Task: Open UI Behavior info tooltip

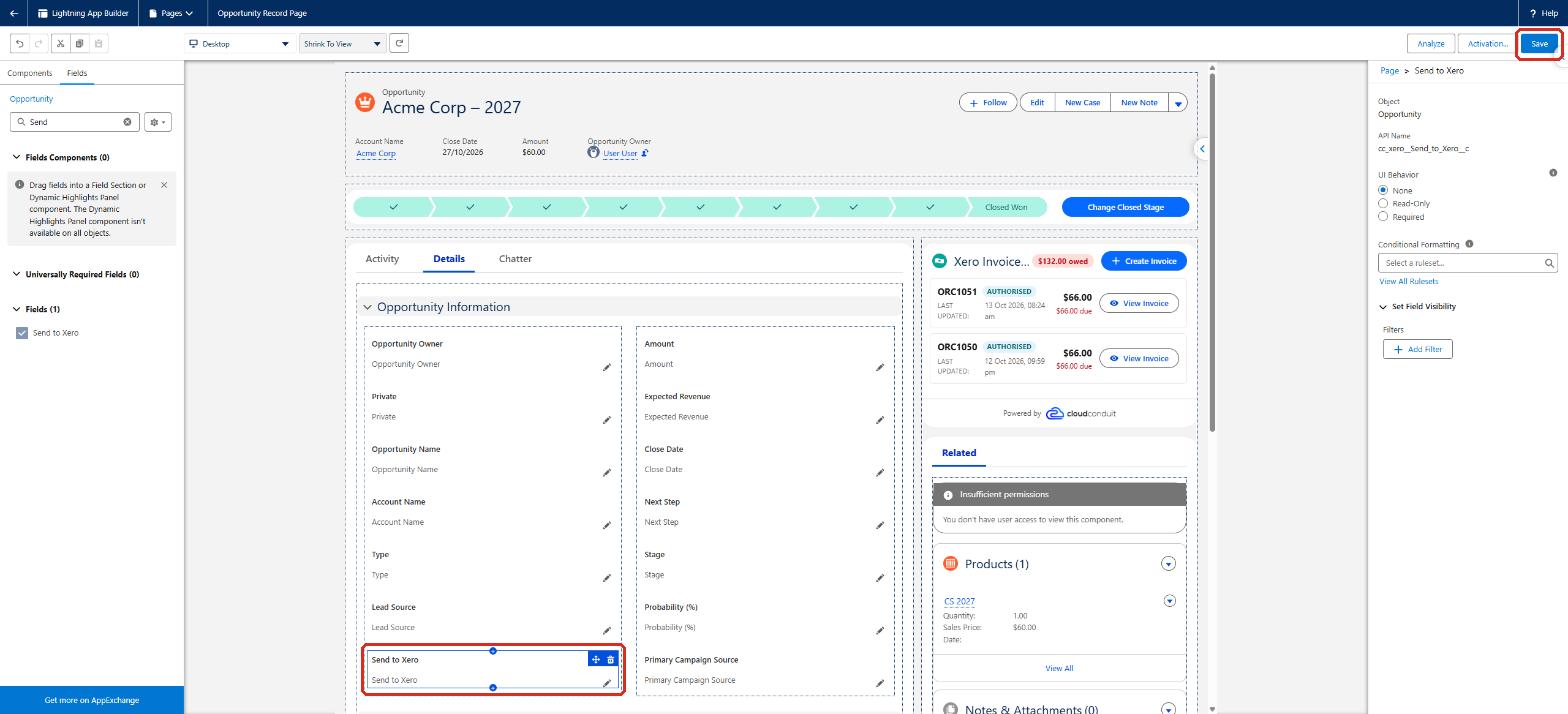Action: click(1553, 173)
